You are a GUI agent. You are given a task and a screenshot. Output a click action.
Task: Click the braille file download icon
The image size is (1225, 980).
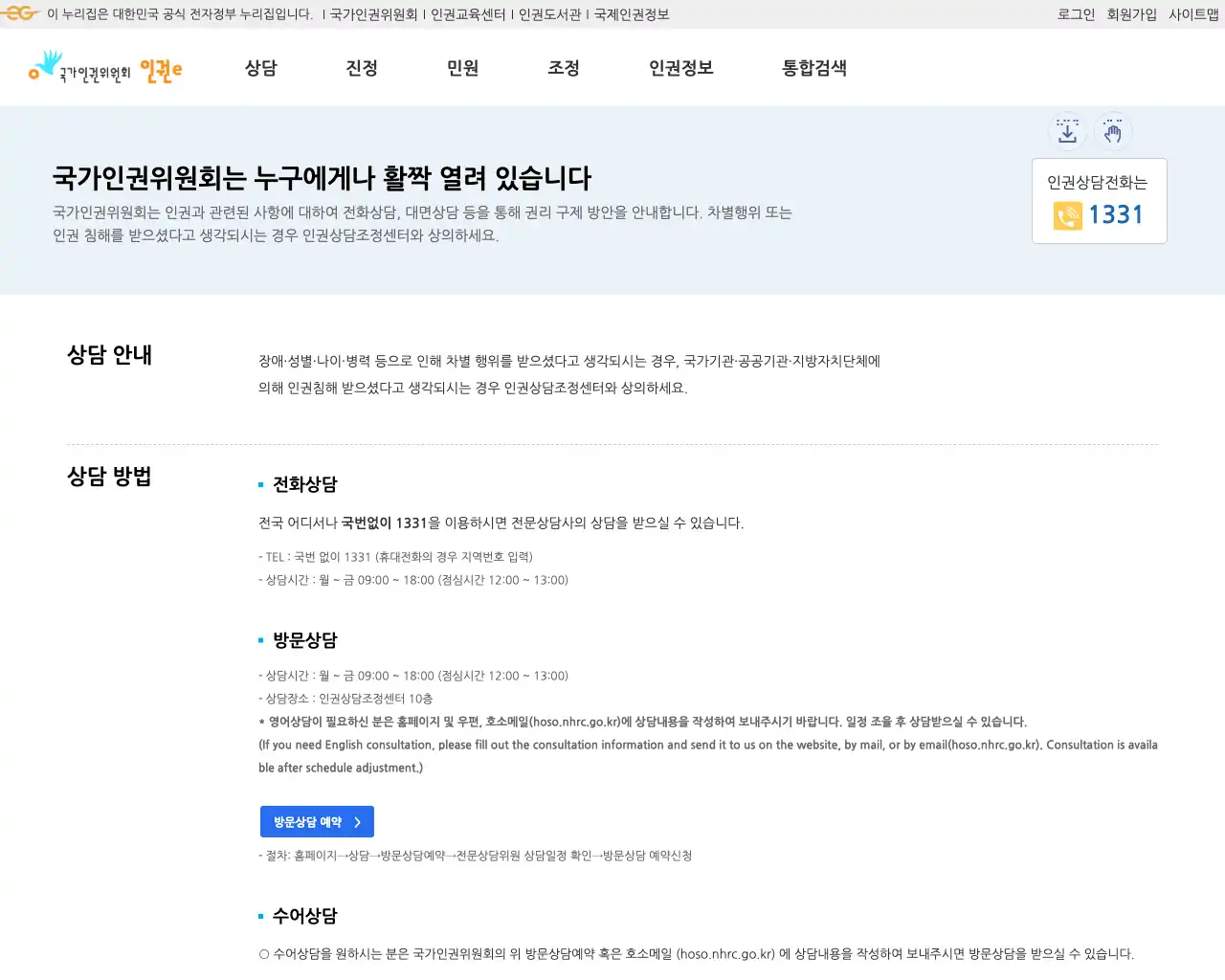coord(1067,131)
